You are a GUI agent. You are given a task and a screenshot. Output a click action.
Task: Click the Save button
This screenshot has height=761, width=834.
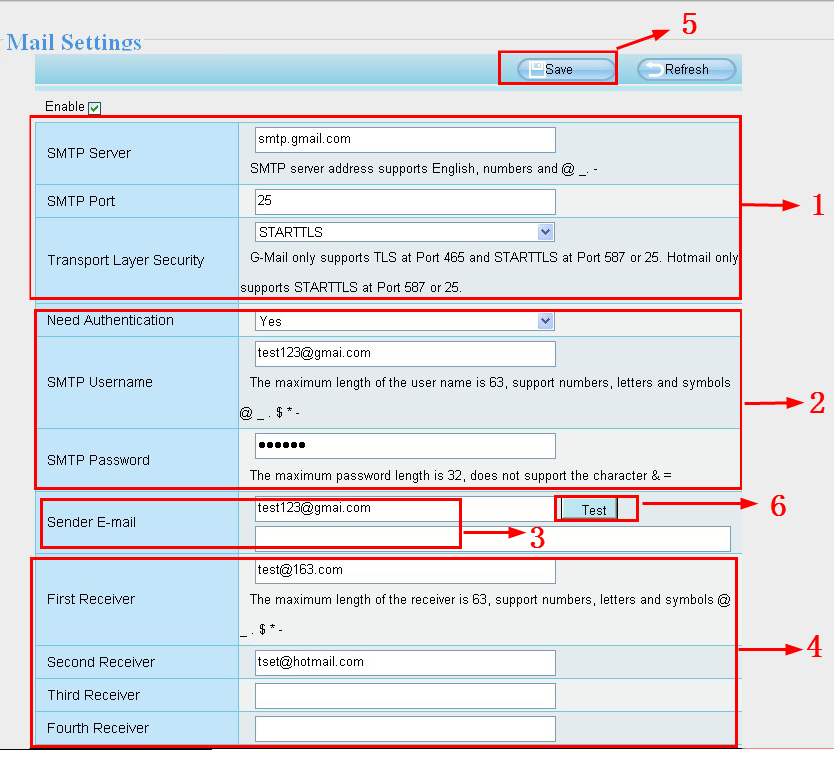coord(565,70)
